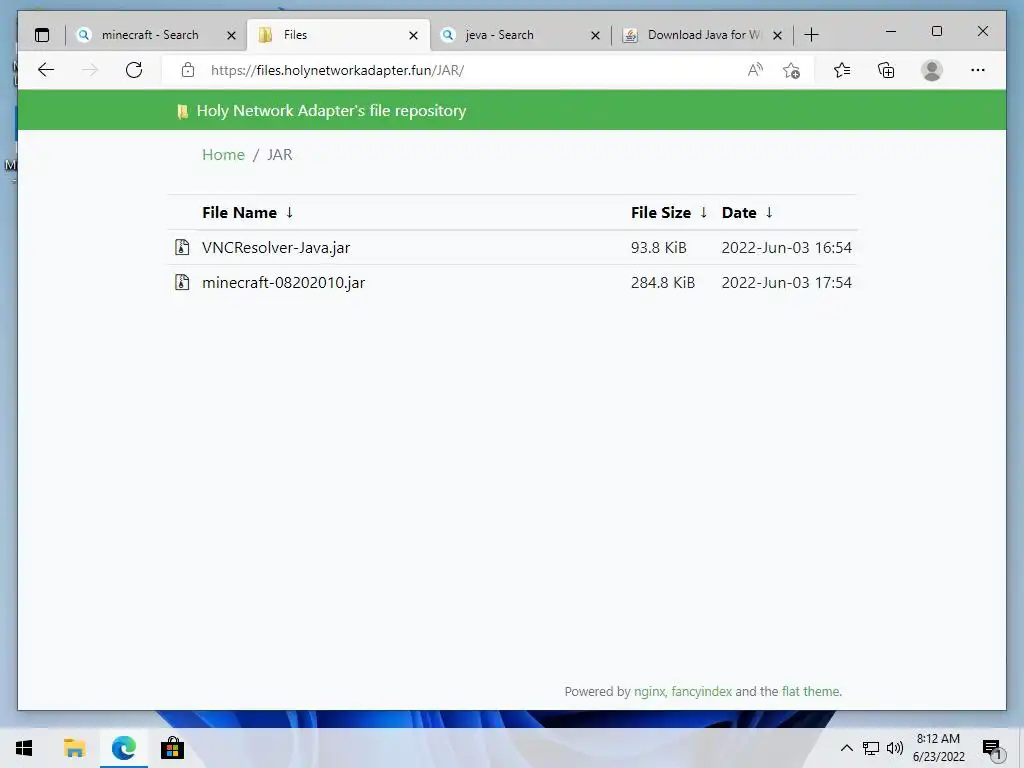Open the taskbar clock and date

[938, 748]
